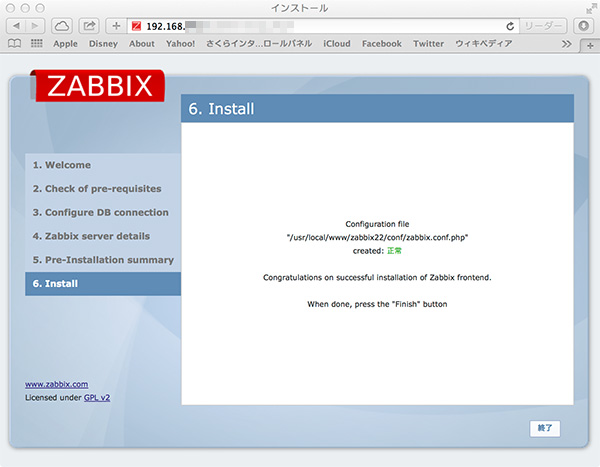Click the Safari forward arrow button
Screen dimensions: 600x467
[36, 25]
